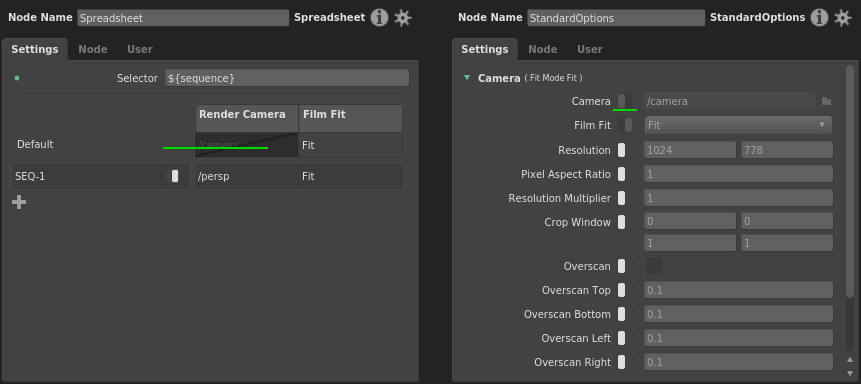Click the Selector ${sequence} field
The width and height of the screenshot is (861, 384).
pyautogui.click(x=287, y=78)
